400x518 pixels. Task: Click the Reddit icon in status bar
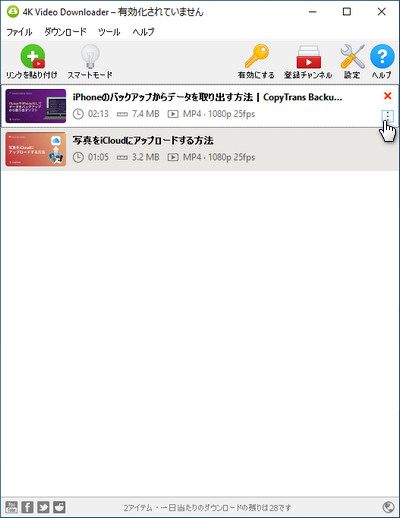[x=59, y=507]
